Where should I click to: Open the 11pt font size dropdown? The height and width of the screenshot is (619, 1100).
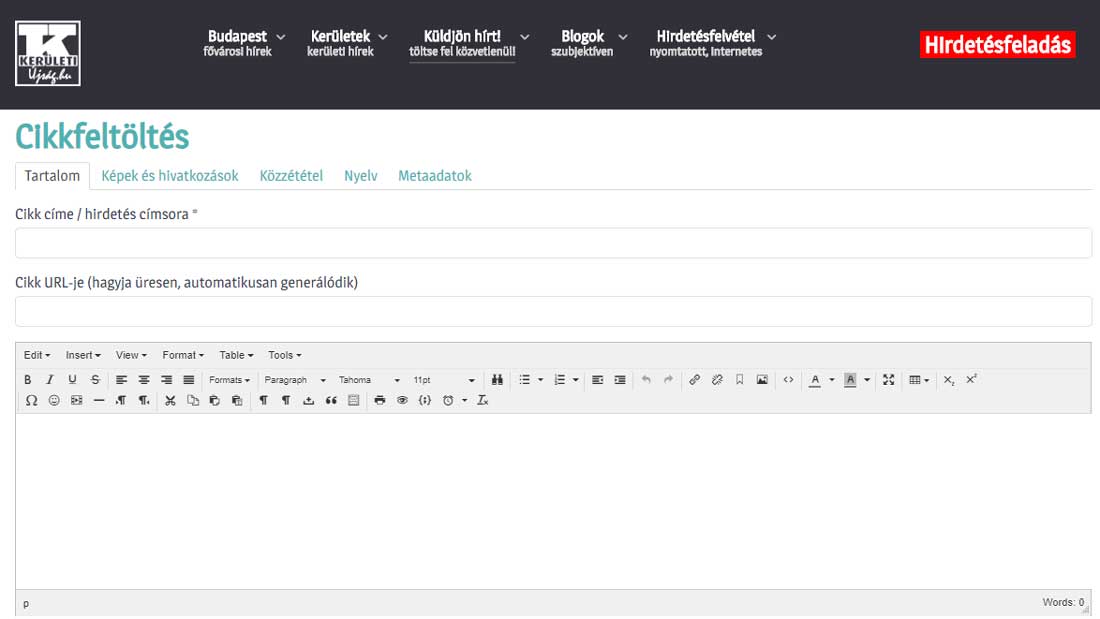pos(444,380)
